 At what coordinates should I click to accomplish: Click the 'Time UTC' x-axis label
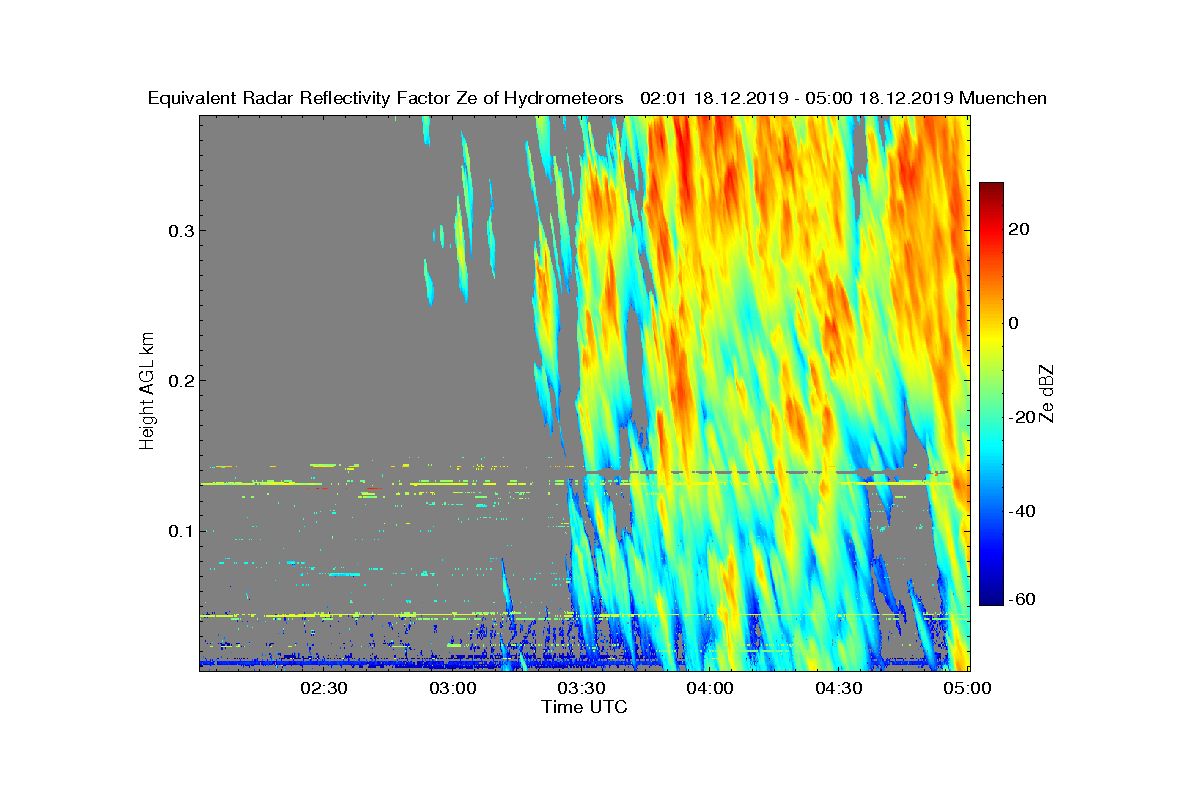(x=585, y=707)
